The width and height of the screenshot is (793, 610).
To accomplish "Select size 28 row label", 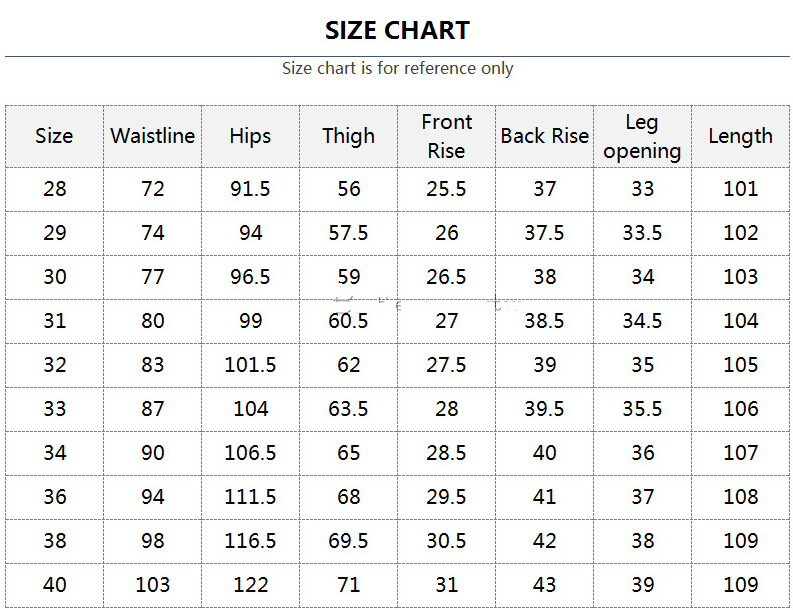I will point(54,189).
